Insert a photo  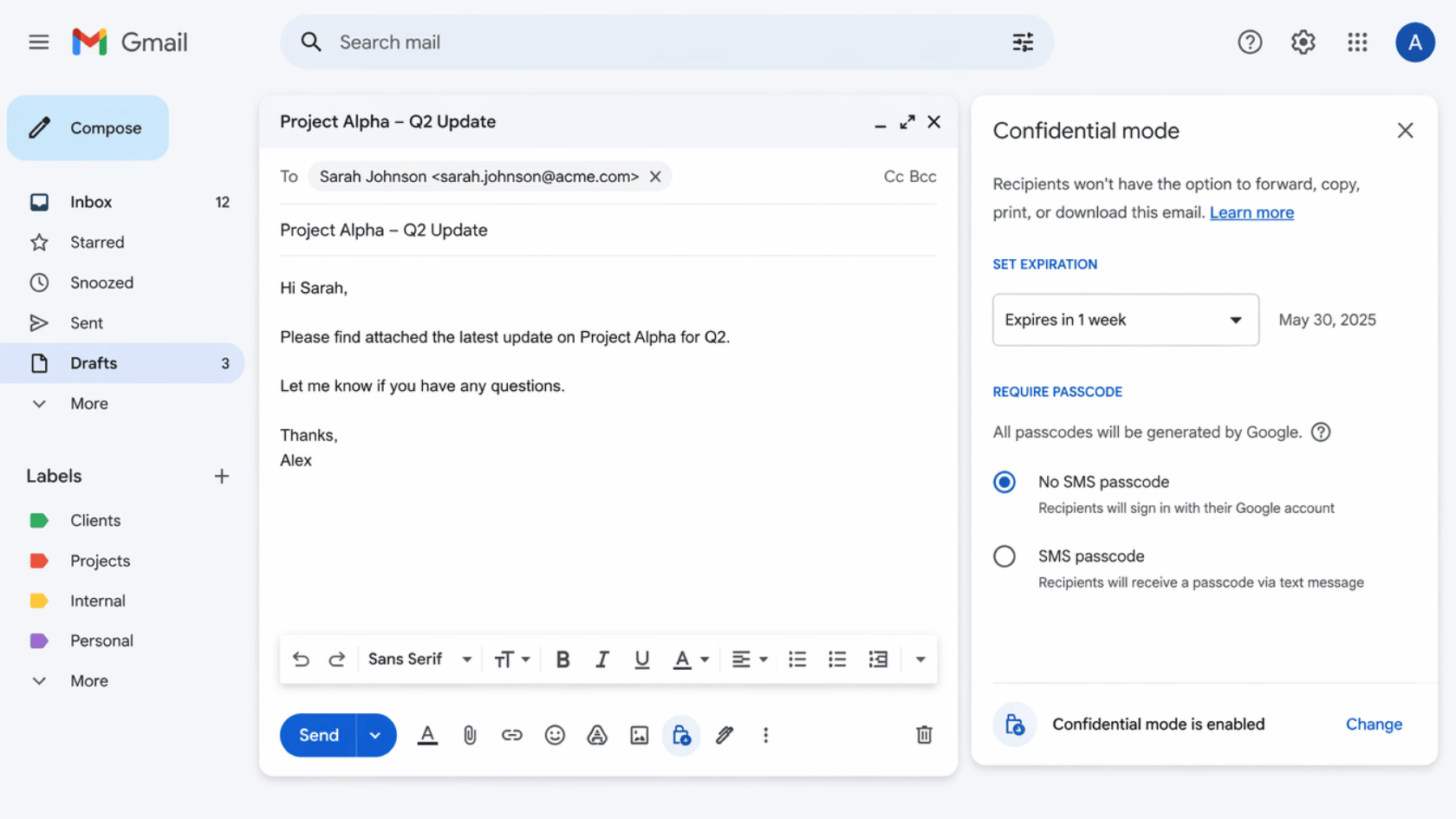point(640,735)
